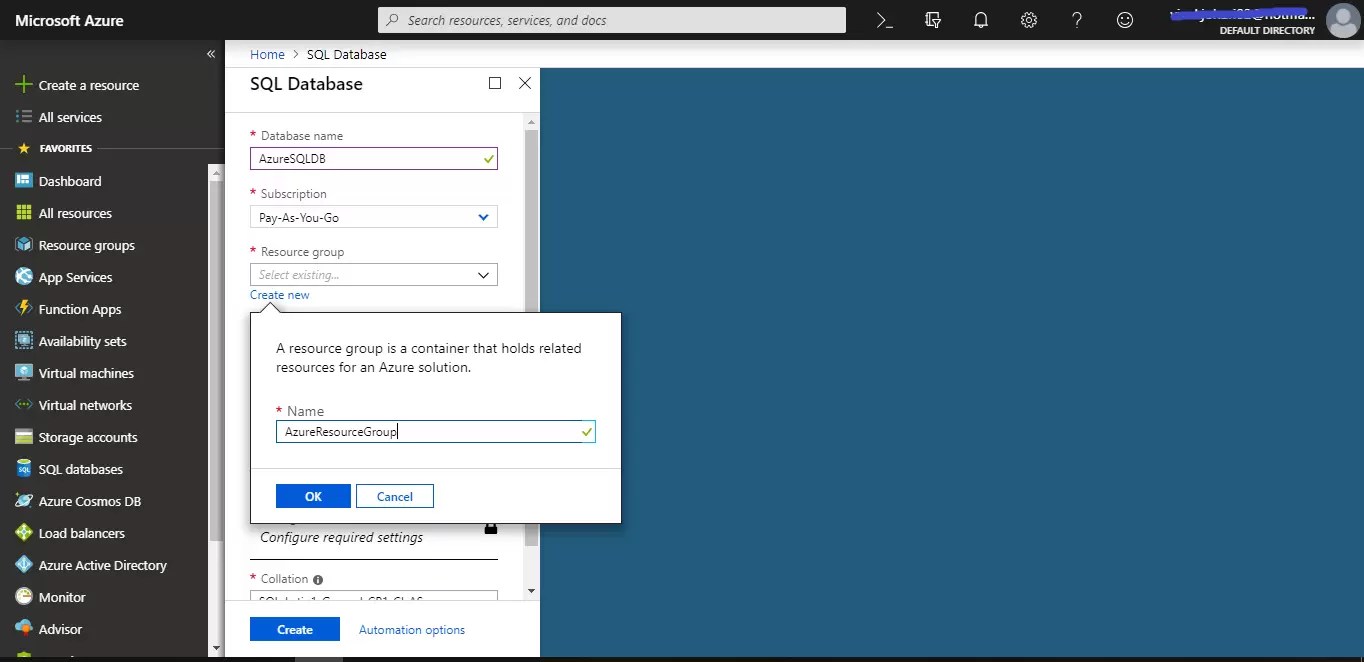Open the Monitor service

click(64, 596)
